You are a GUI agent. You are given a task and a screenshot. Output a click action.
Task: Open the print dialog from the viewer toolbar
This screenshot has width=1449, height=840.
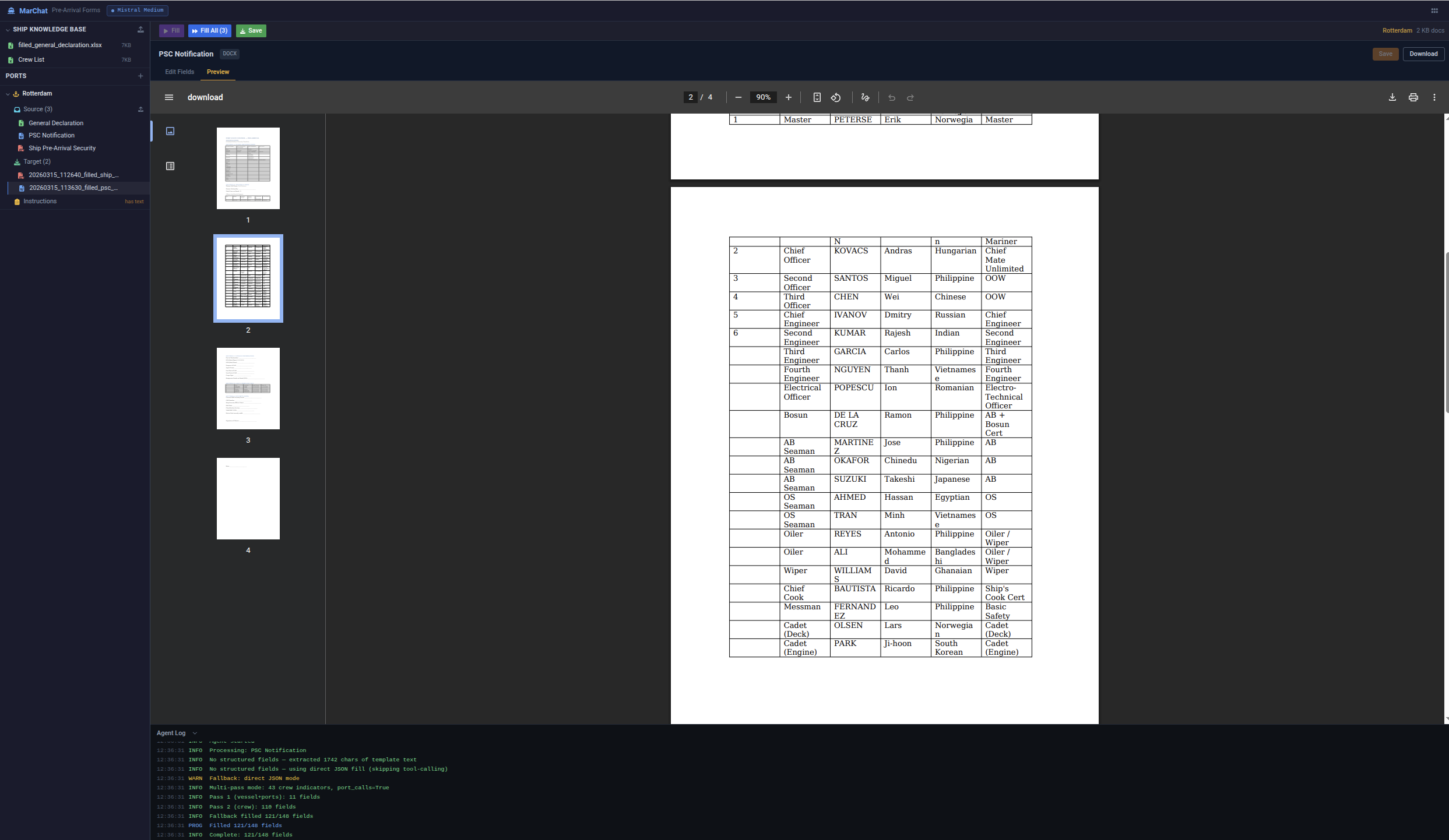tap(1413, 97)
